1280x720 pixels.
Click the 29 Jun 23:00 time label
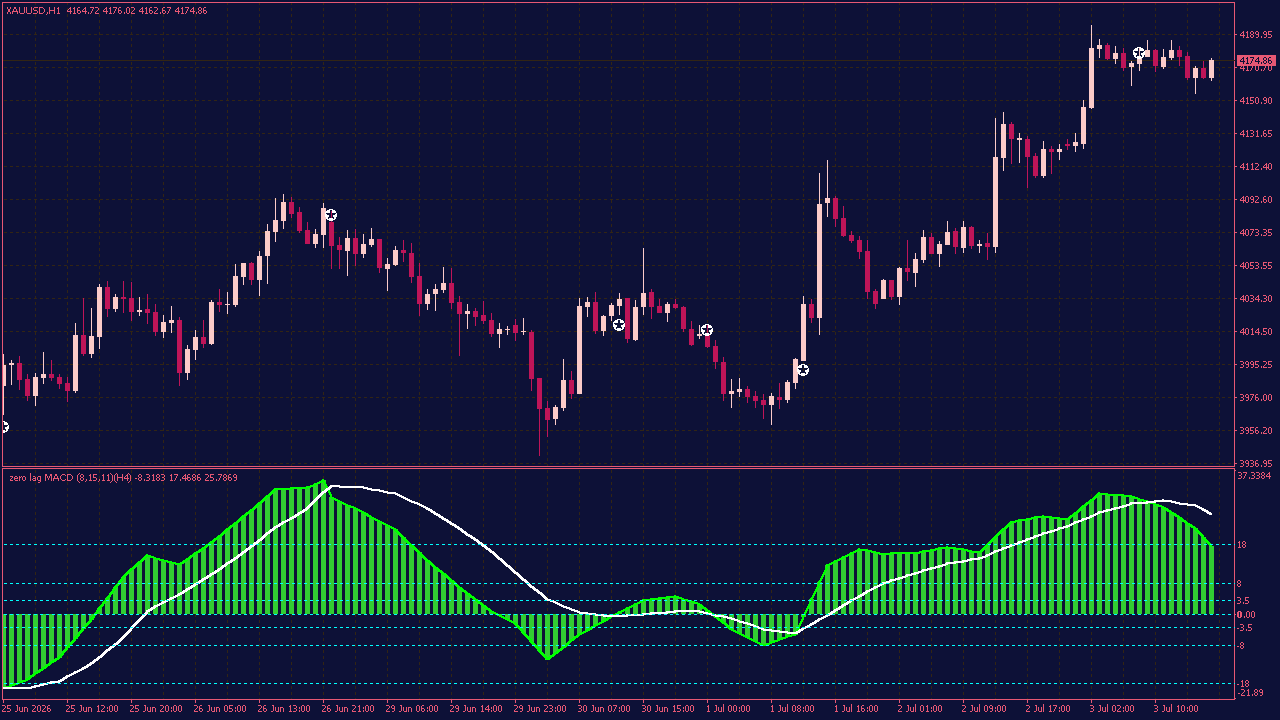(x=539, y=709)
